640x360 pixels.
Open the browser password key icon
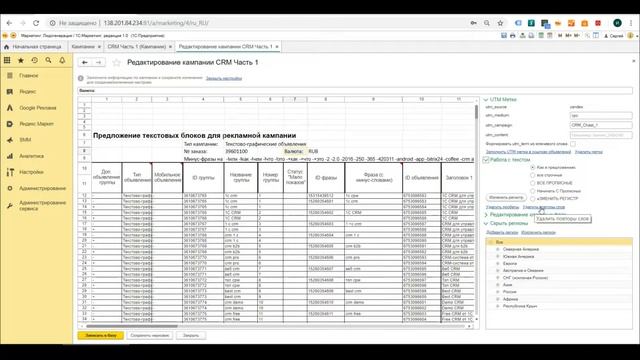point(473,23)
